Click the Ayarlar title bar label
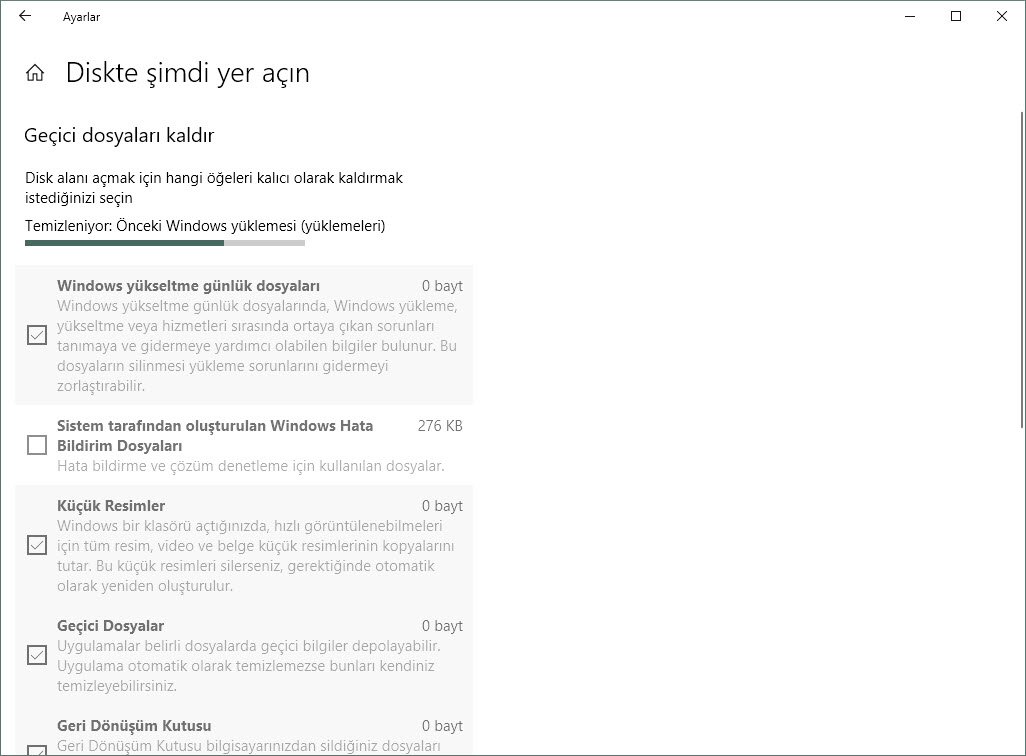This screenshot has width=1026, height=756. pyautogui.click(x=82, y=16)
